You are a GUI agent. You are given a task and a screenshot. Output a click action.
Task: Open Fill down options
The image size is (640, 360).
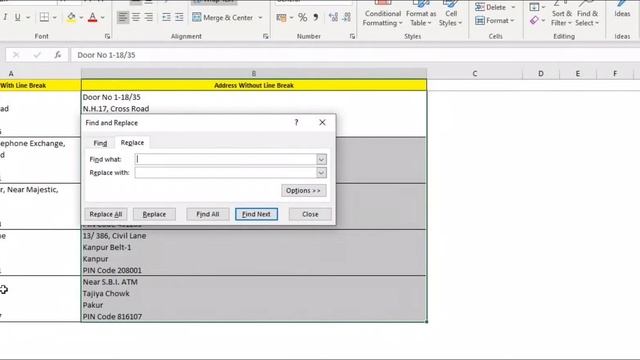point(537,7)
